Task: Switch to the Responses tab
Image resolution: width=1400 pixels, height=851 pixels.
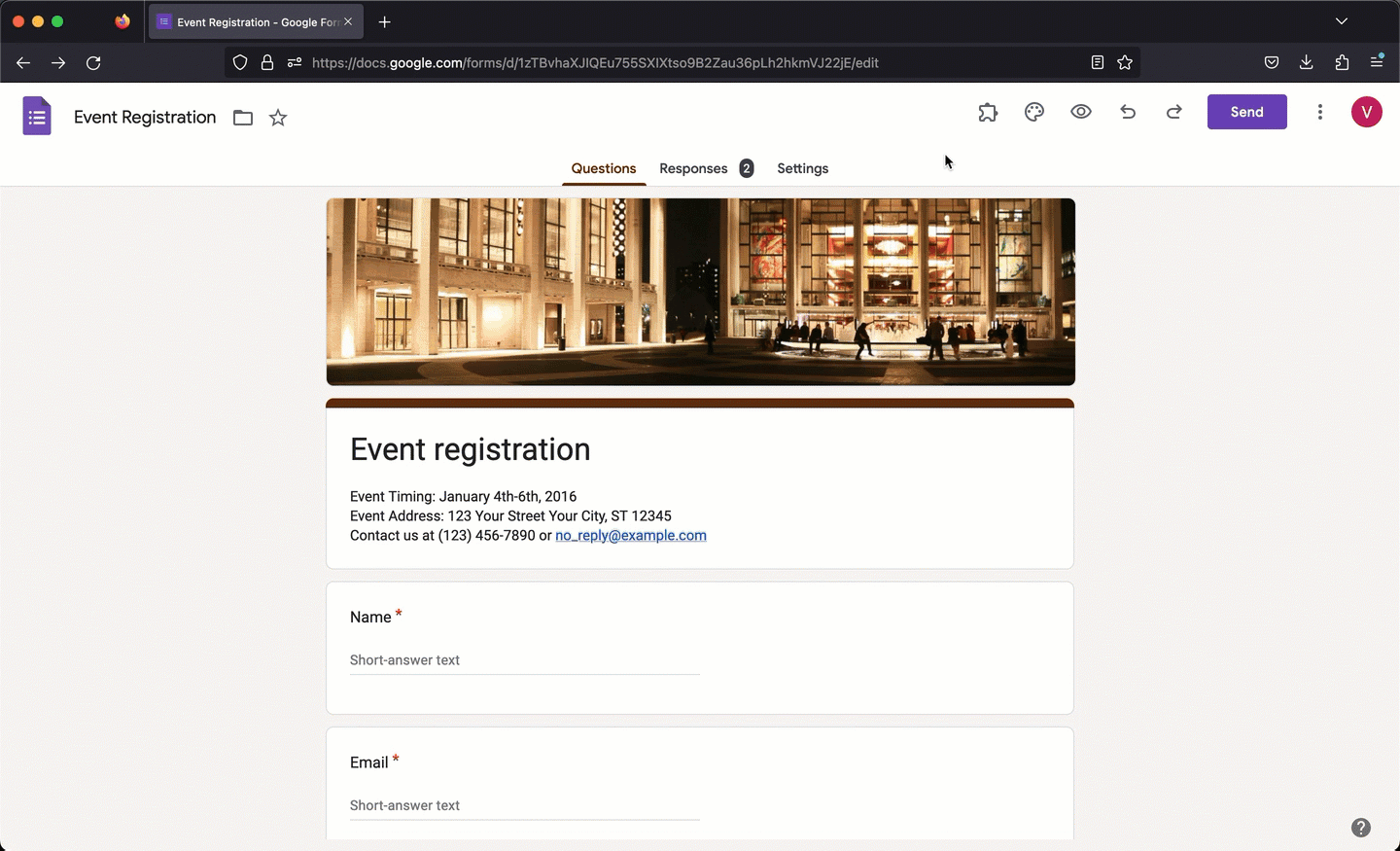Action: [693, 168]
